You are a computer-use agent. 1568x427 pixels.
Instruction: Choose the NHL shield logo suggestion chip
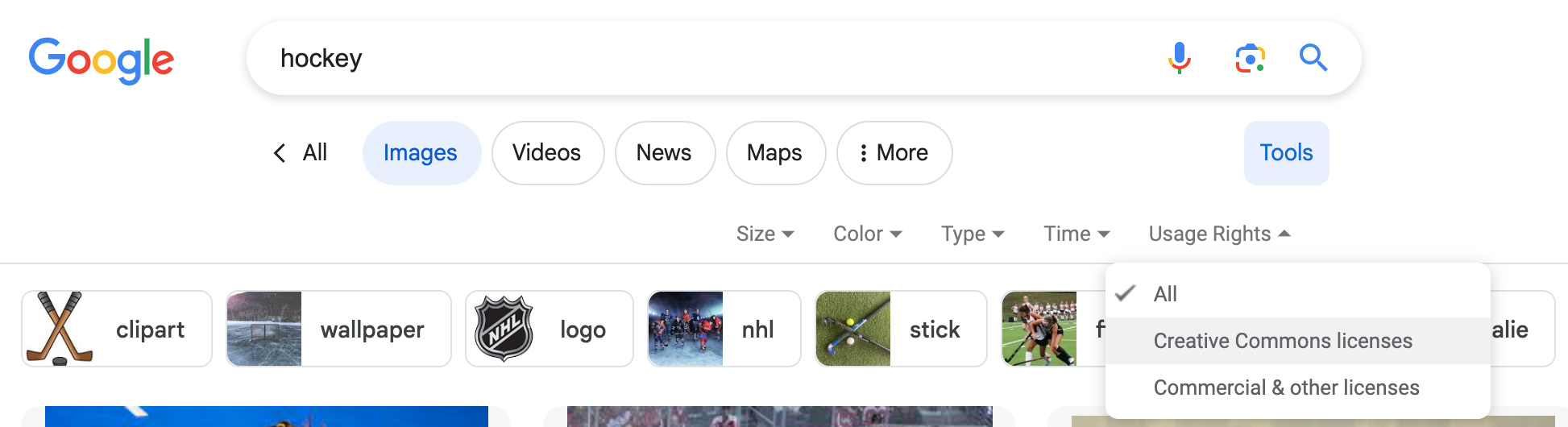point(550,329)
